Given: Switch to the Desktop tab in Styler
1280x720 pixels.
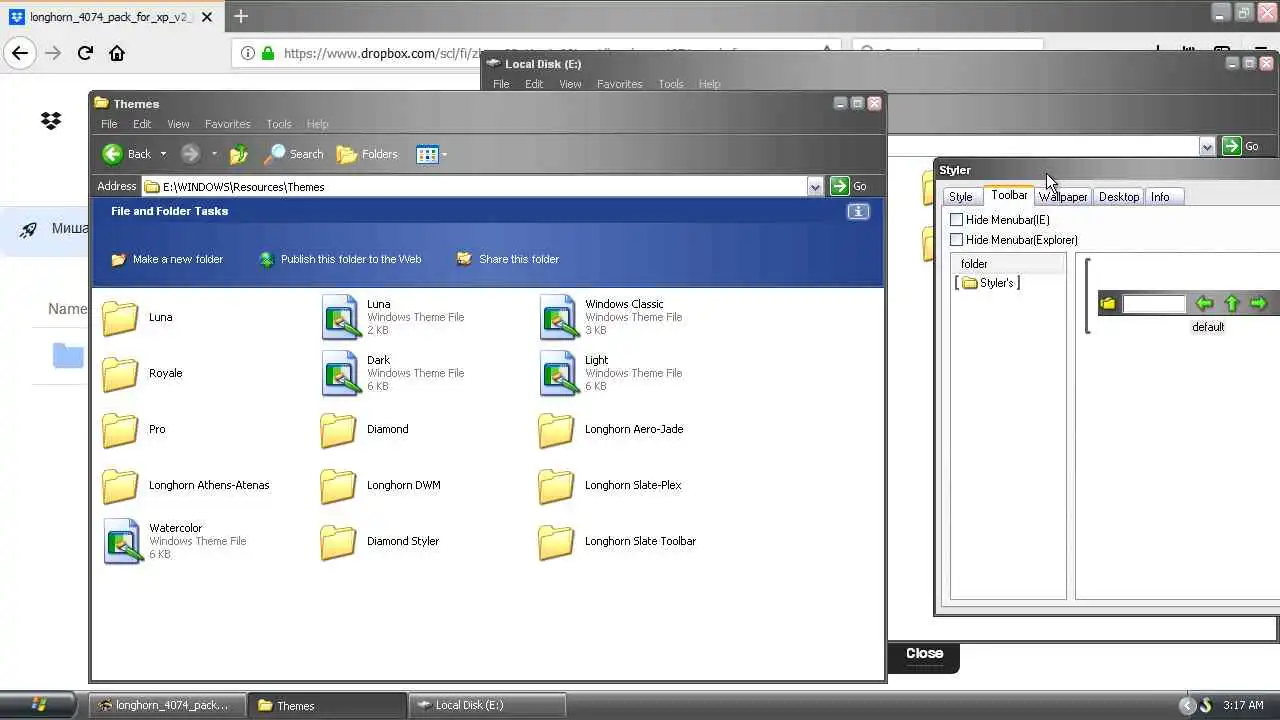Looking at the screenshot, I should pyautogui.click(x=1119, y=197).
